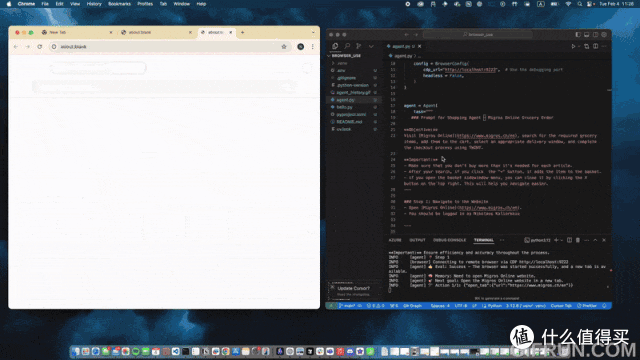Open the Bookmarks menu in the menu bar
The image size is (640, 360).
(119, 4)
